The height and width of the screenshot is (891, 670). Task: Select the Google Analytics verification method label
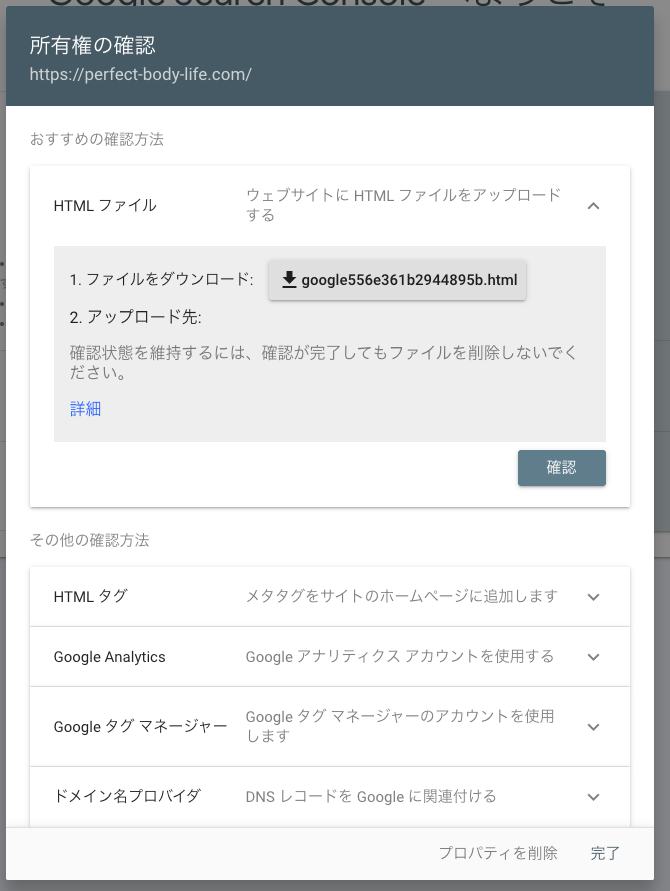click(110, 657)
